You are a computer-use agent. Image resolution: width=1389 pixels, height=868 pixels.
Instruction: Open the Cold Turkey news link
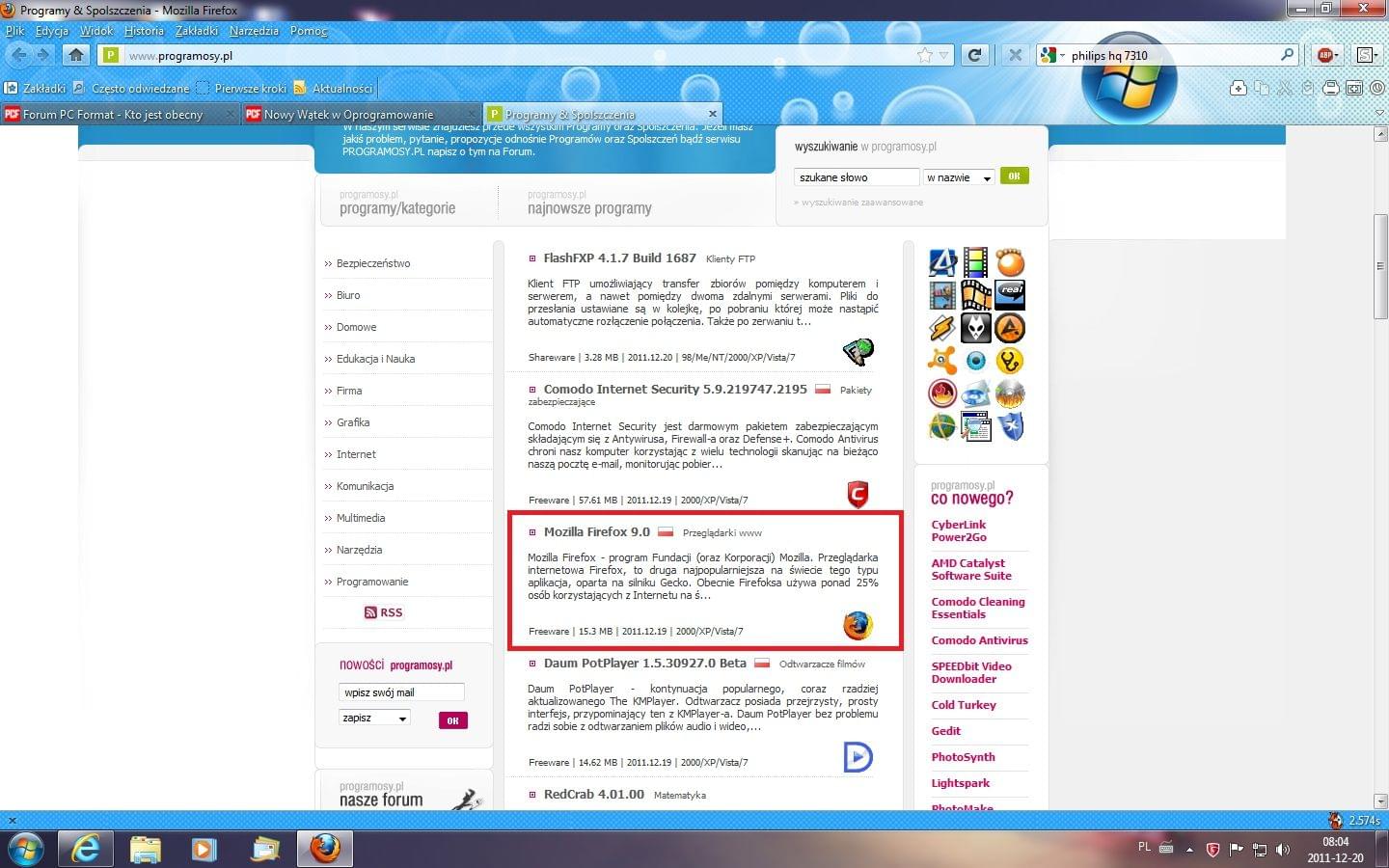point(964,705)
